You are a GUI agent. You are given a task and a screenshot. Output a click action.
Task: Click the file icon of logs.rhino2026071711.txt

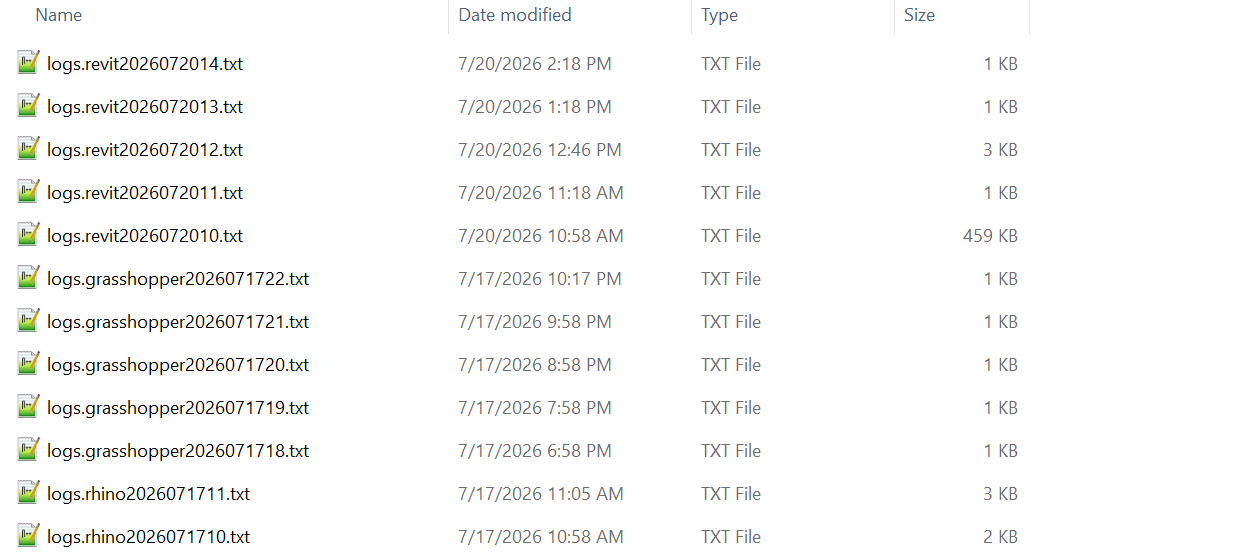(28, 493)
